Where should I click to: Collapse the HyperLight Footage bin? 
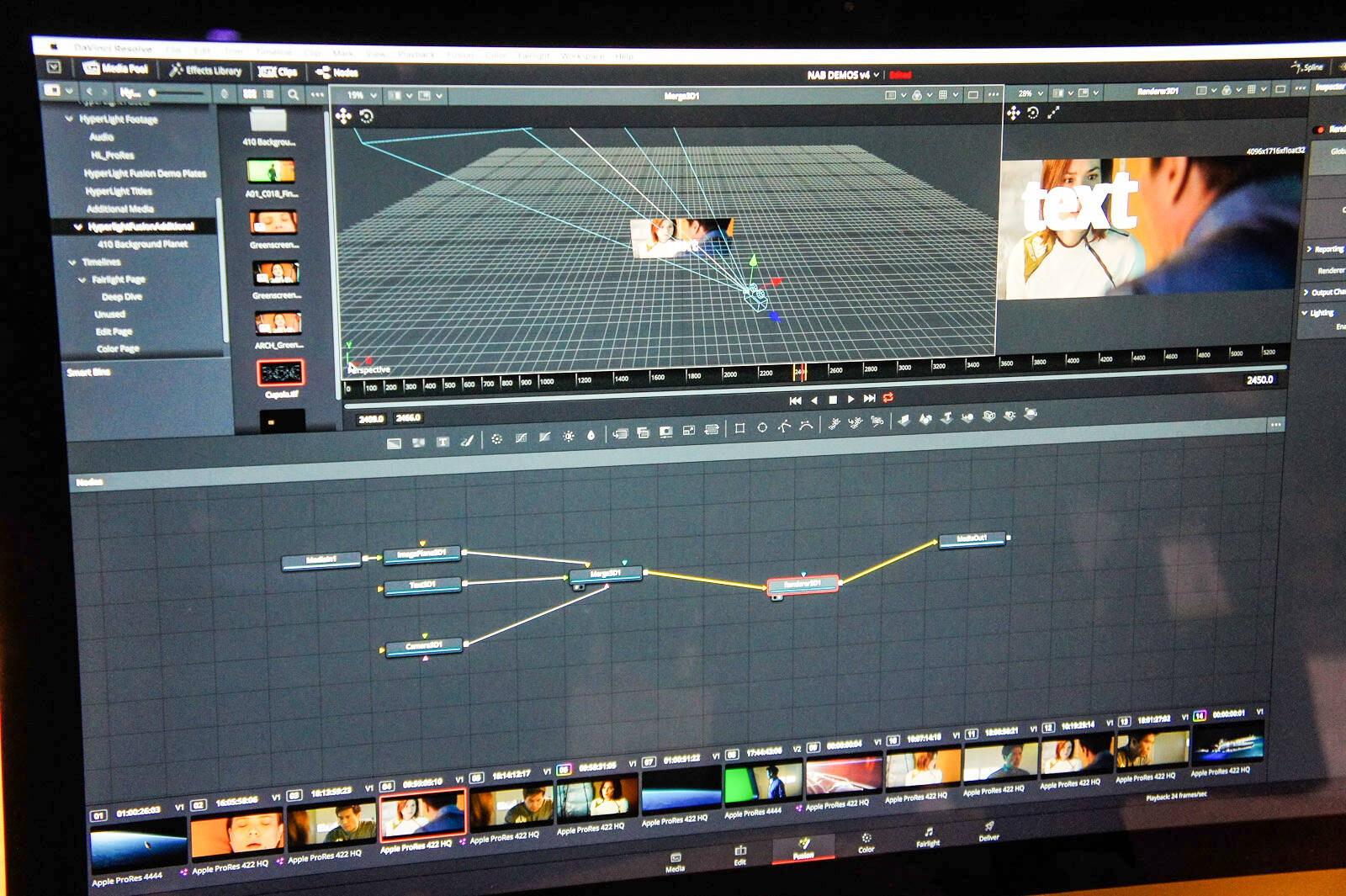click(70, 119)
